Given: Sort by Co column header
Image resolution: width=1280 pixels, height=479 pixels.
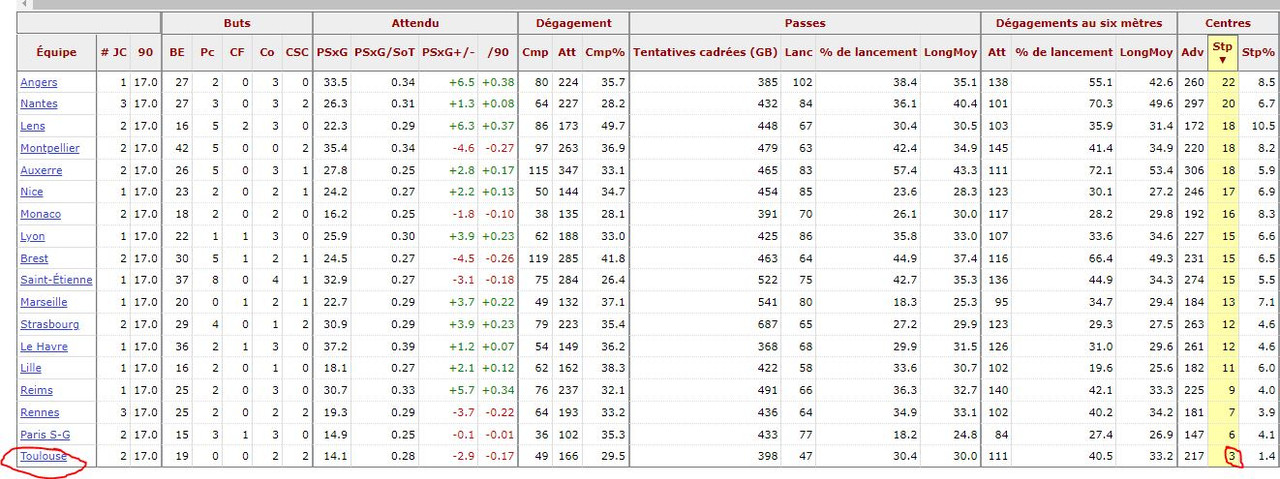Looking at the screenshot, I should pyautogui.click(x=267, y=52).
